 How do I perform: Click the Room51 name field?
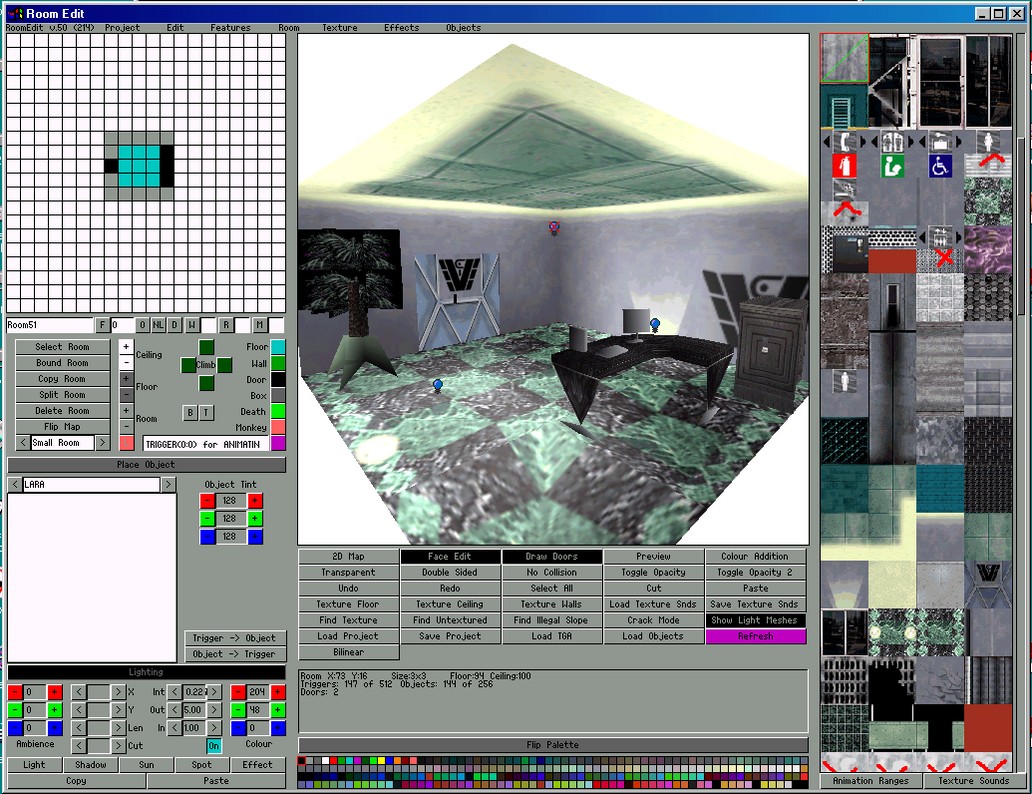pyautogui.click(x=49, y=325)
